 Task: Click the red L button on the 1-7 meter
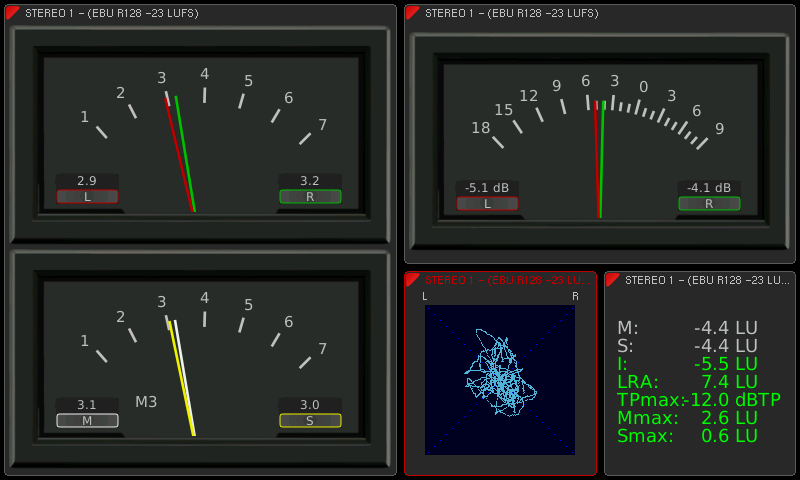click(x=87, y=197)
